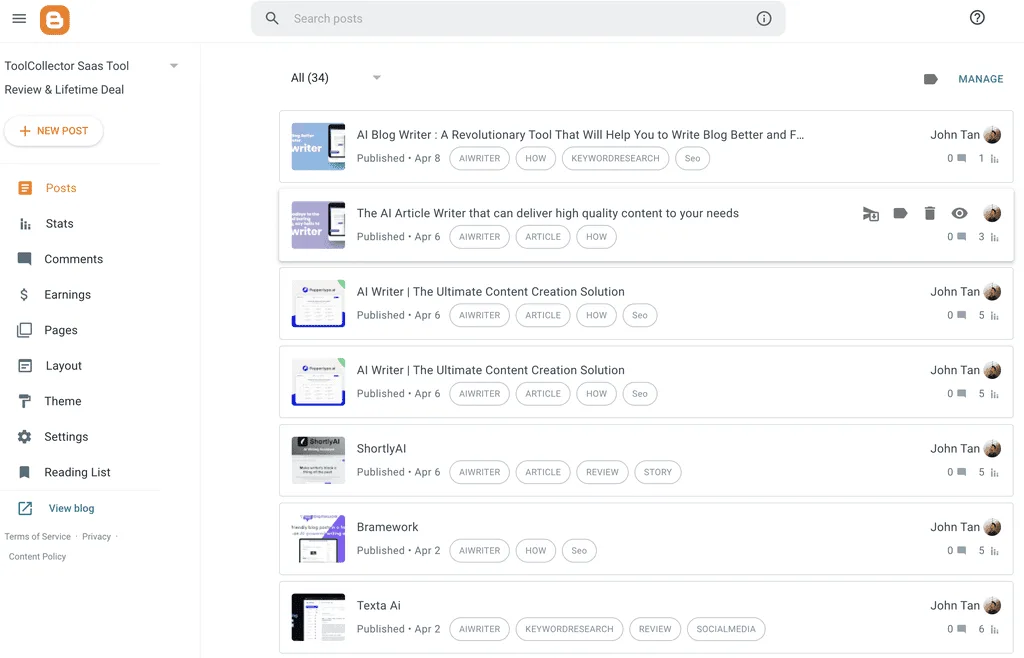Delete the AI Article Writer post
The width and height of the screenshot is (1024, 658).
click(x=930, y=213)
